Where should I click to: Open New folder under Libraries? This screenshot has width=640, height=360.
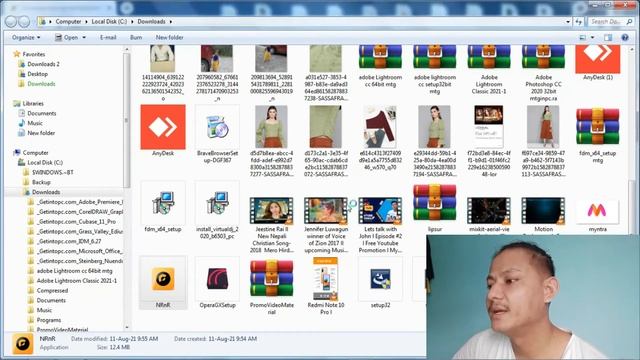[41, 133]
